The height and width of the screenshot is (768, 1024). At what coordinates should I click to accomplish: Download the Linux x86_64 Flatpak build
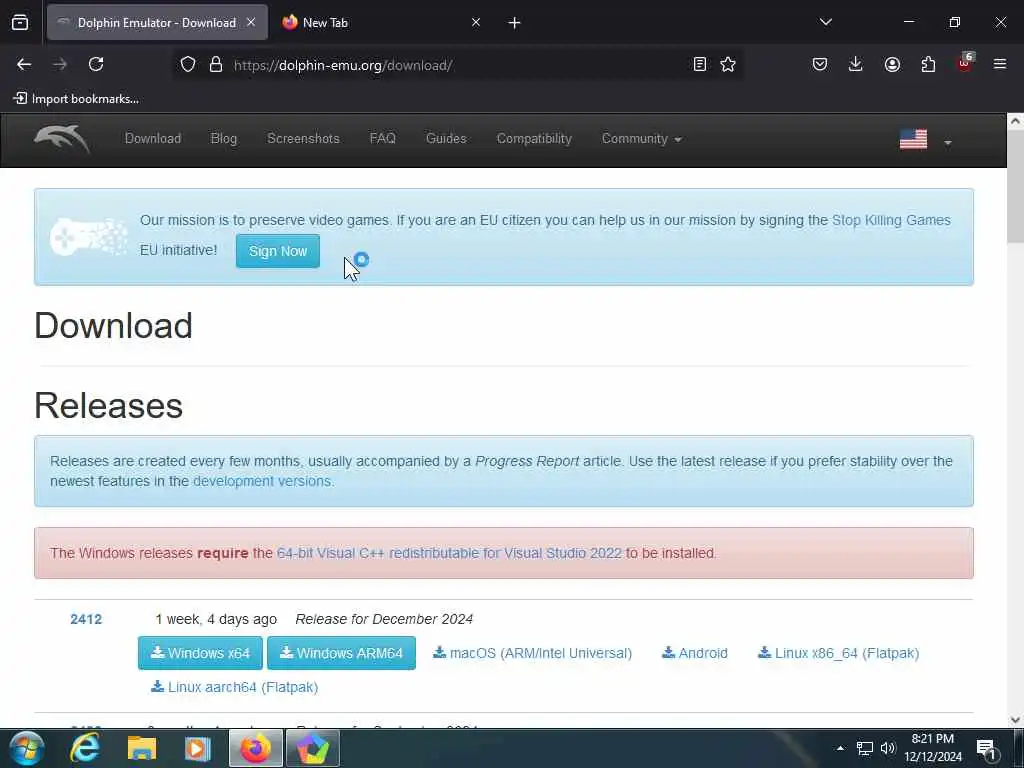click(839, 653)
